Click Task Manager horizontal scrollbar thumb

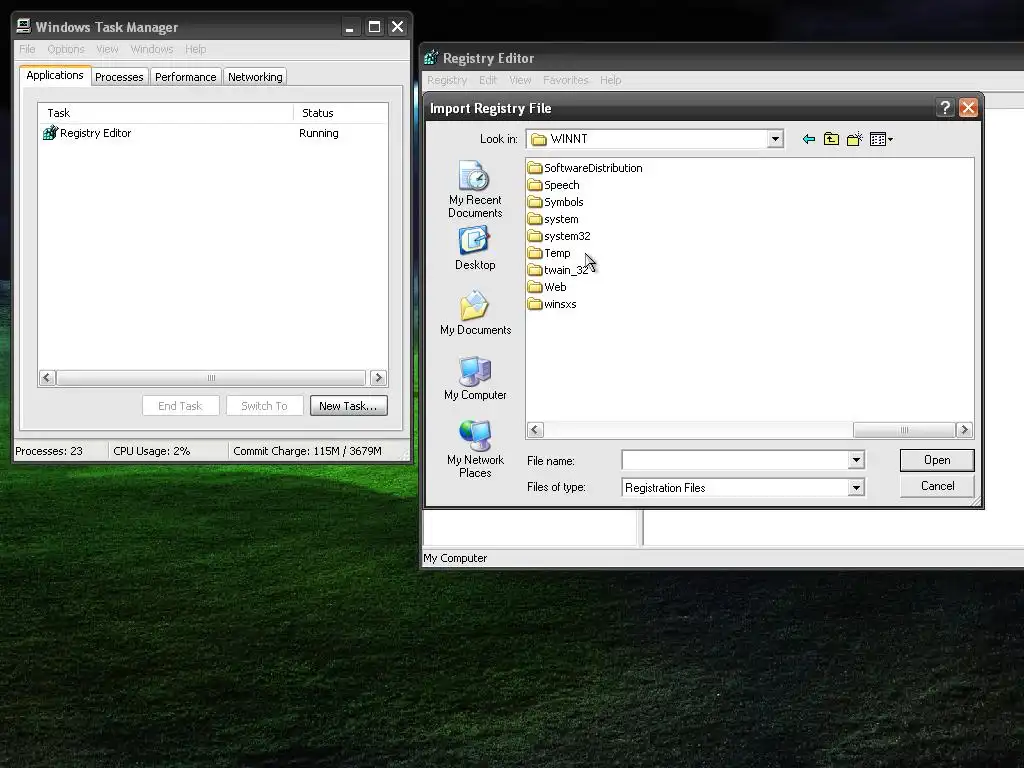[211, 378]
